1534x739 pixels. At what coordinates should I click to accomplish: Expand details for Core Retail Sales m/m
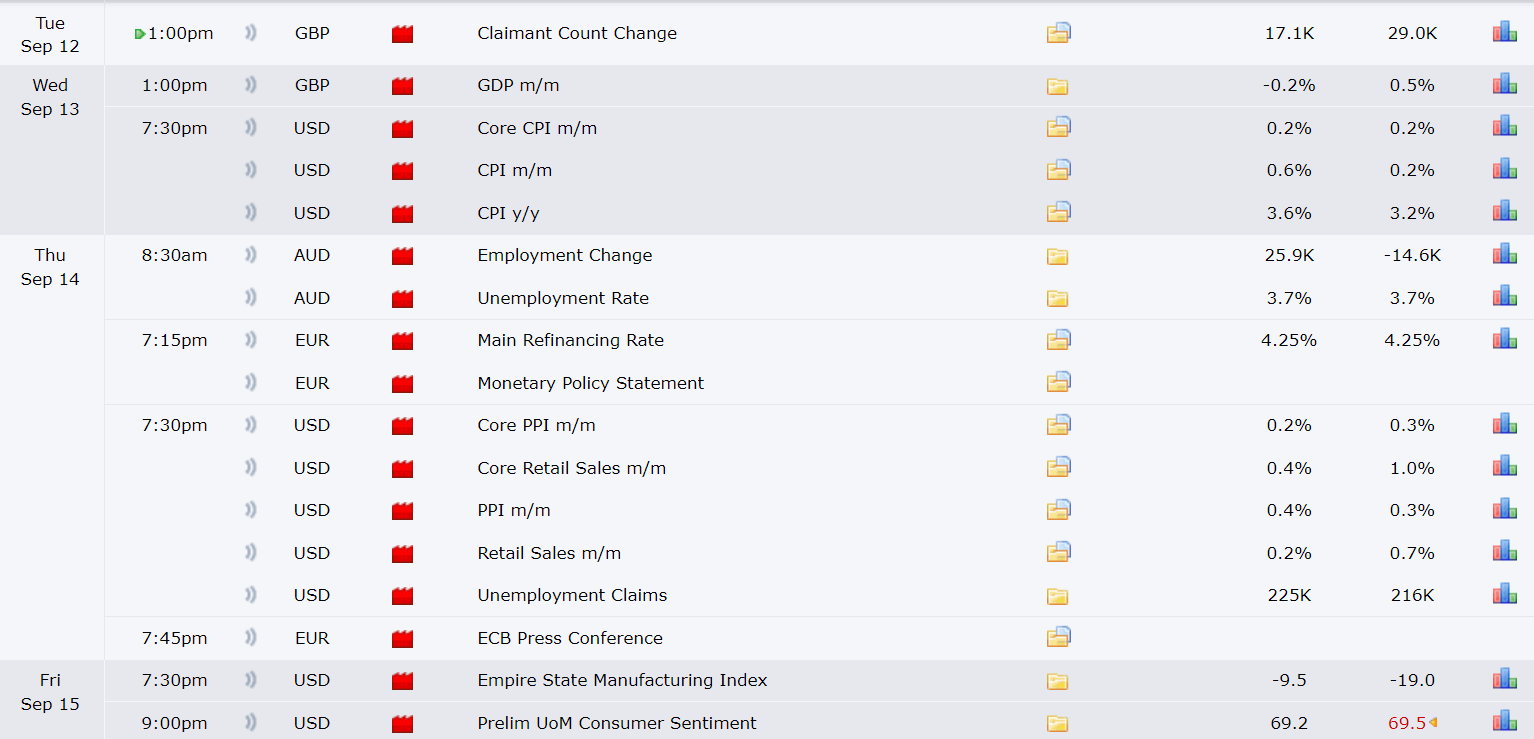click(x=1059, y=467)
